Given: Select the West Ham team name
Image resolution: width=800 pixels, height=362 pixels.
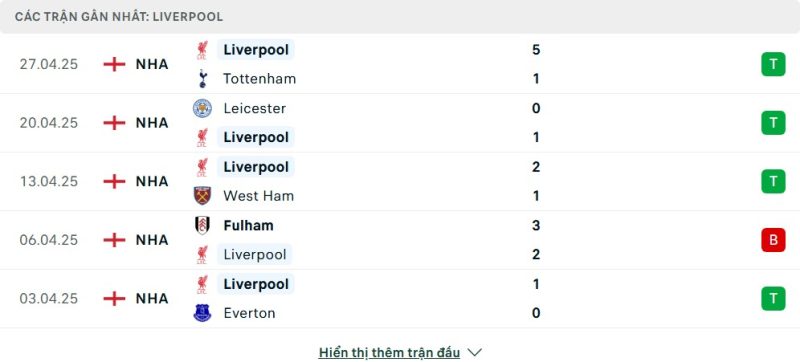Looking at the screenshot, I should [259, 196].
